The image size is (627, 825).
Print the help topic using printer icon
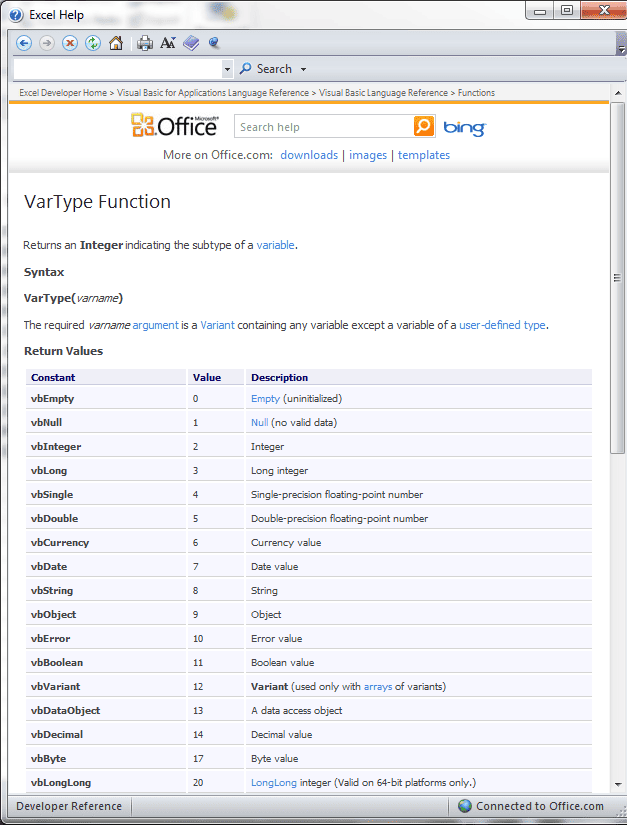point(145,43)
